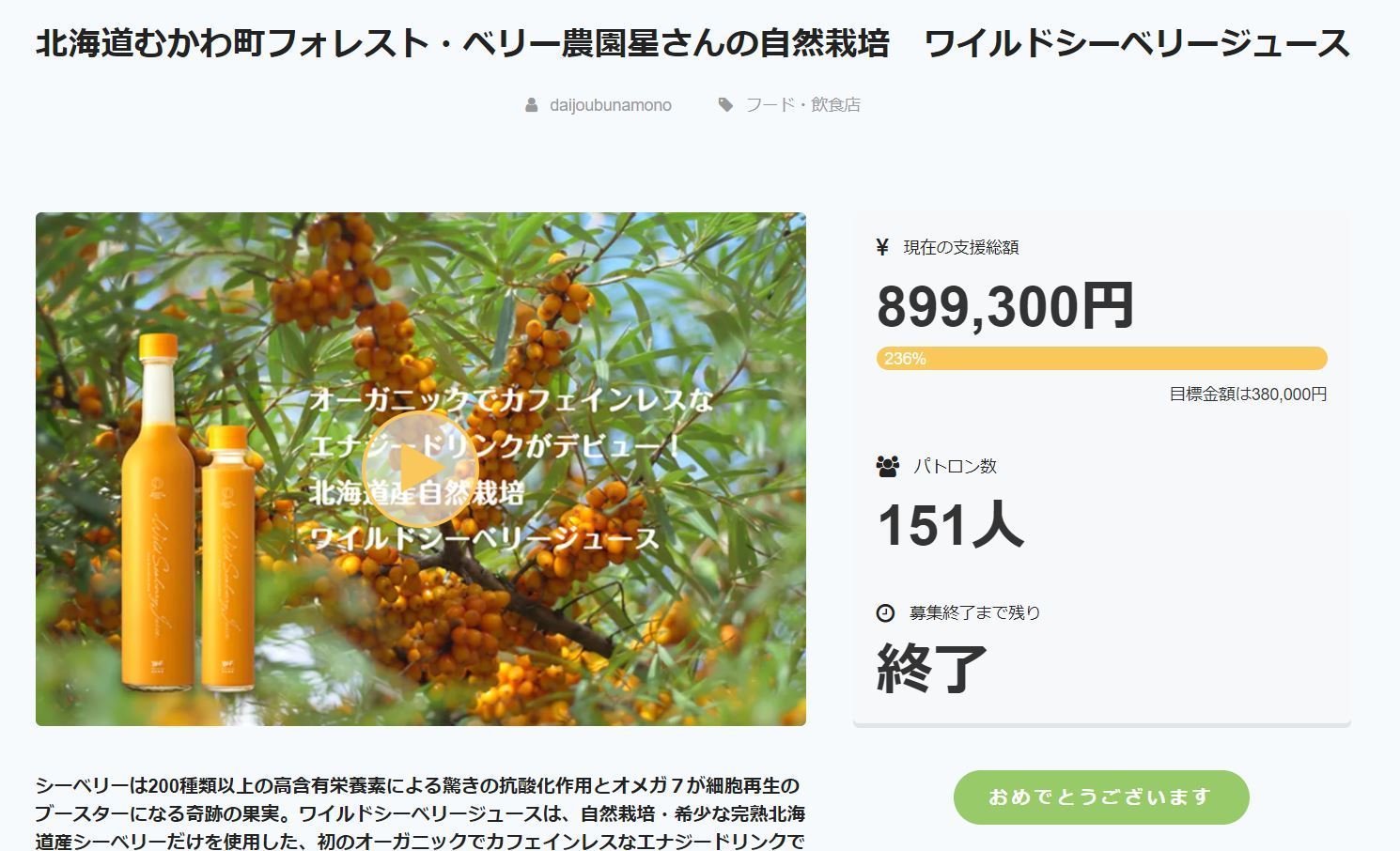Open the フード・飲食店 category link
Image resolution: width=1400 pixels, height=851 pixels.
click(x=802, y=105)
